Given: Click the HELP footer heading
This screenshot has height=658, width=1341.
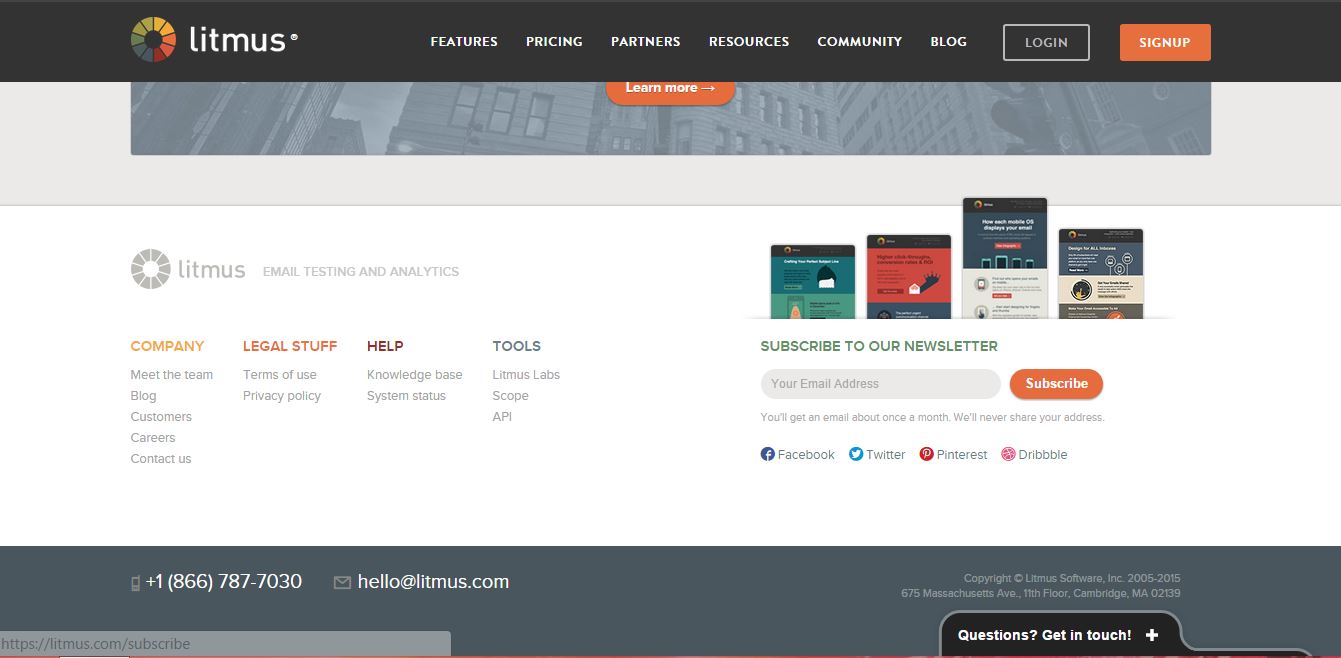Looking at the screenshot, I should click(x=385, y=346).
